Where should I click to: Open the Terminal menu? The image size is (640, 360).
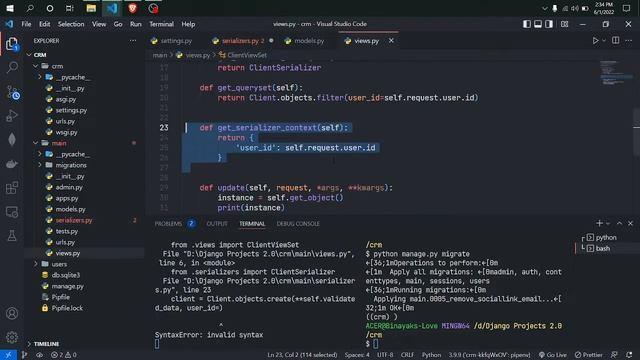click(x=161, y=24)
